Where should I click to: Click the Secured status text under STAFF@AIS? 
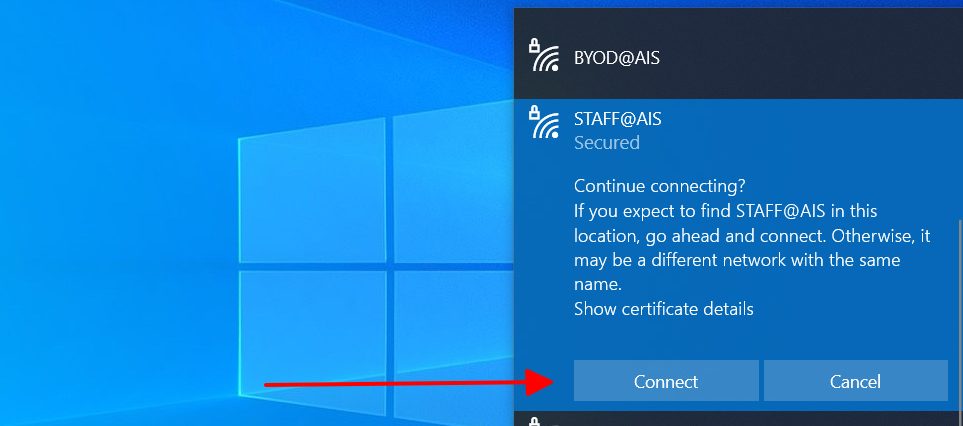coord(607,143)
